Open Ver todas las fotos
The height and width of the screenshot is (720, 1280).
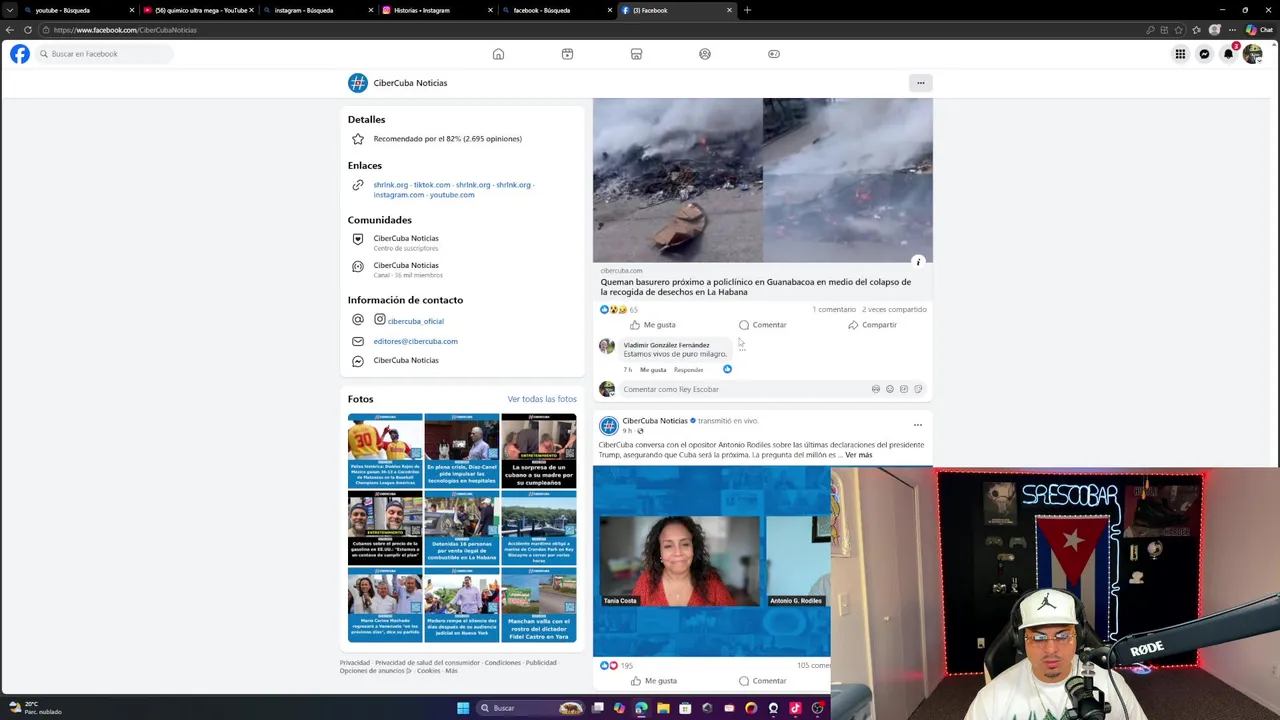(x=542, y=399)
